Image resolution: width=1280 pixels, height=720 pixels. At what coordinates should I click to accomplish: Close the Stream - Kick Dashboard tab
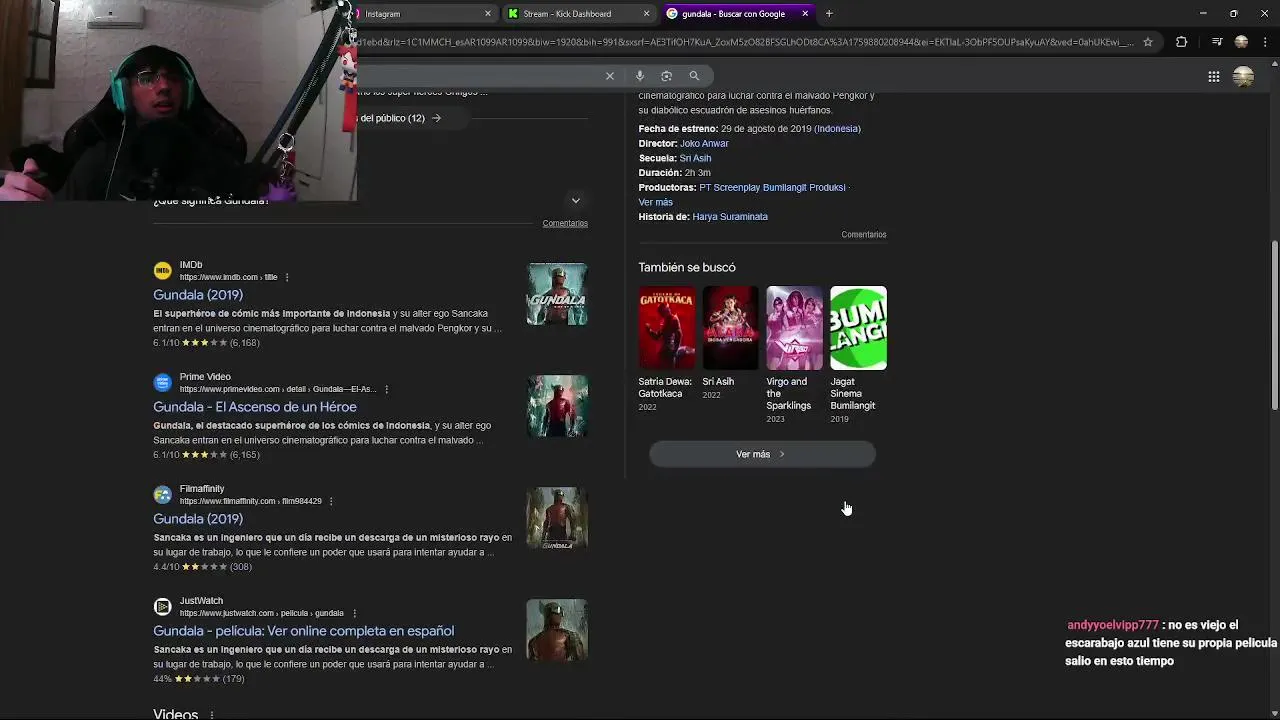tap(646, 14)
